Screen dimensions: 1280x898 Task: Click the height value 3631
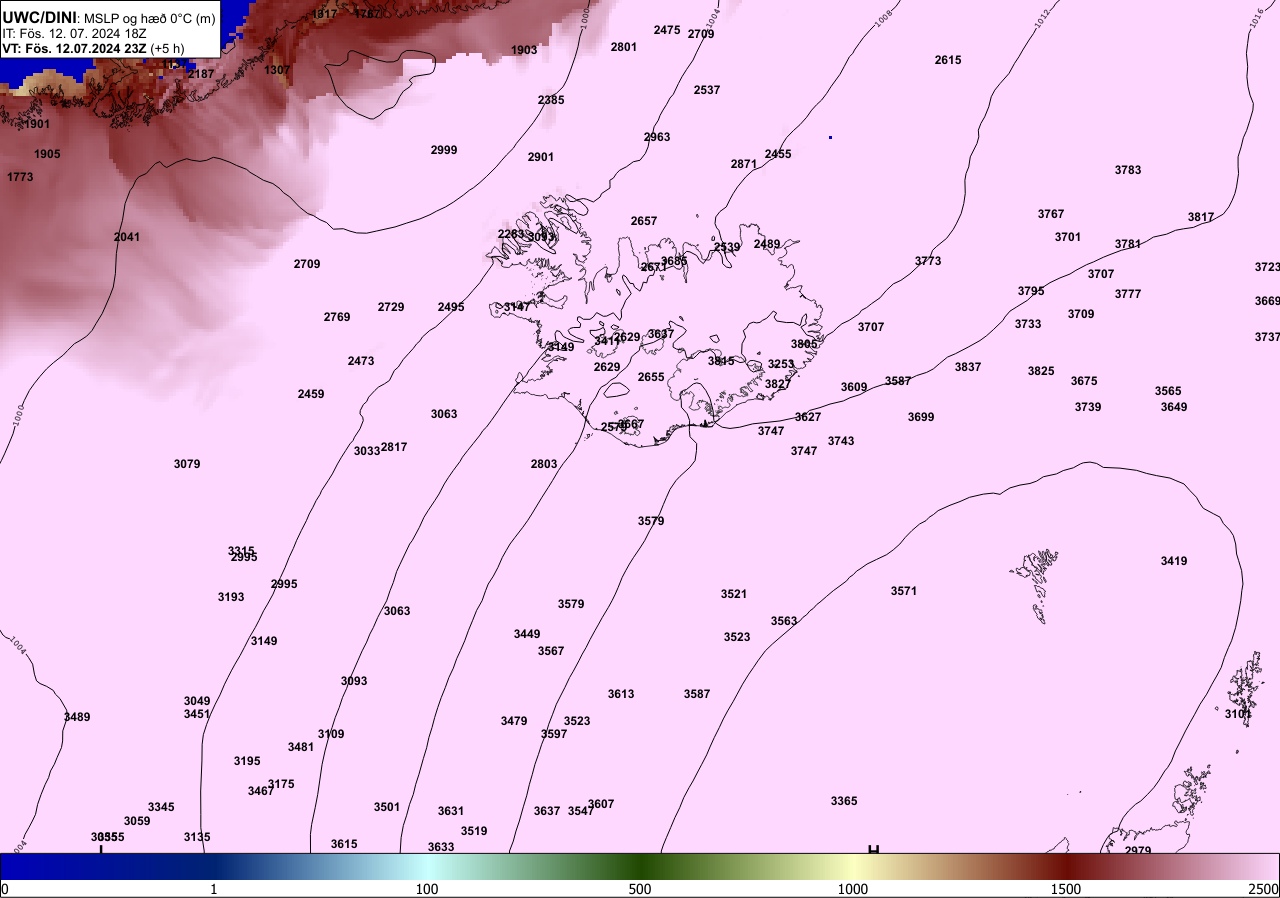coord(451,811)
